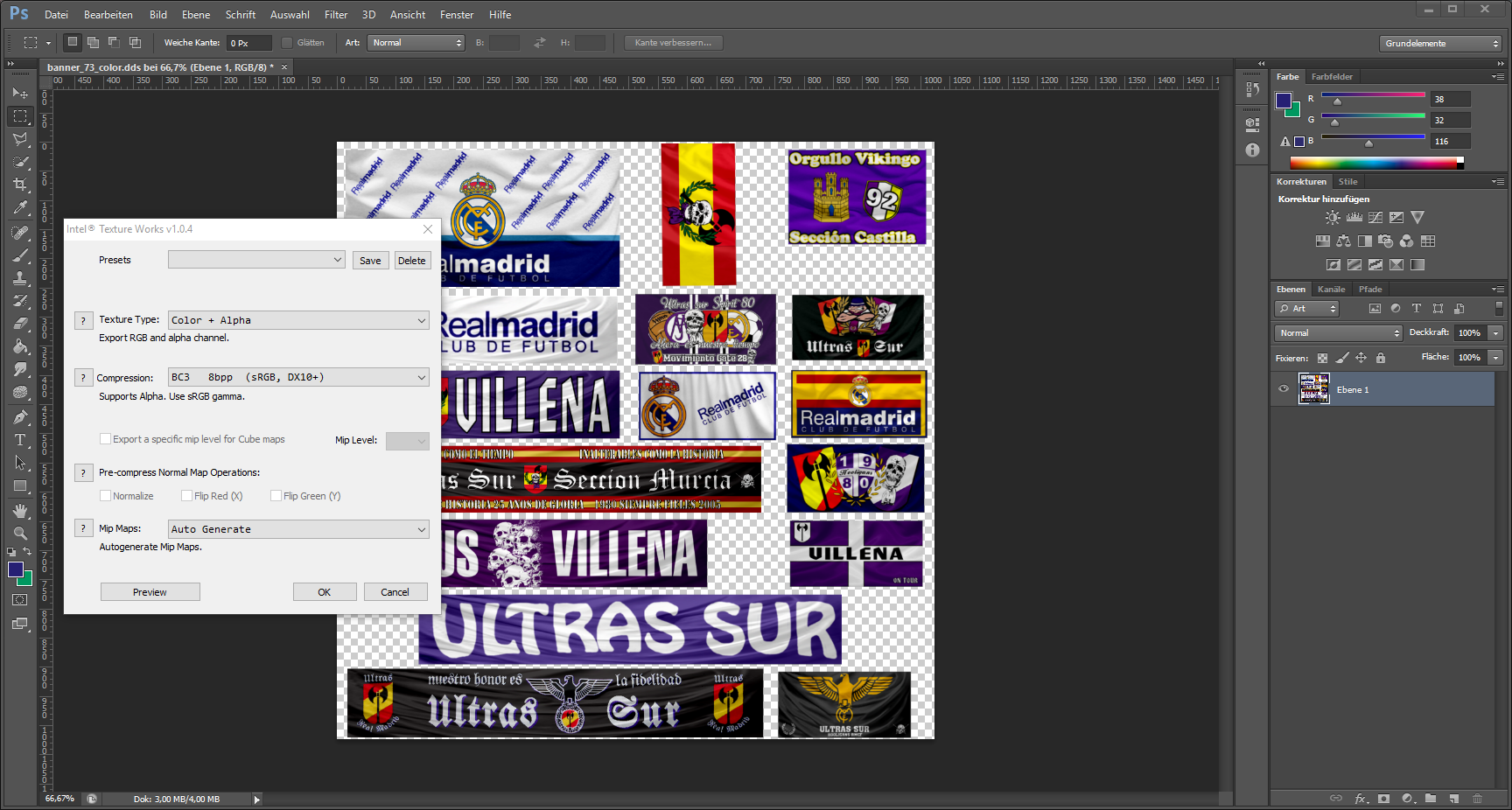The width and height of the screenshot is (1512, 810).
Task: Click the Save preset button
Action: (x=370, y=261)
